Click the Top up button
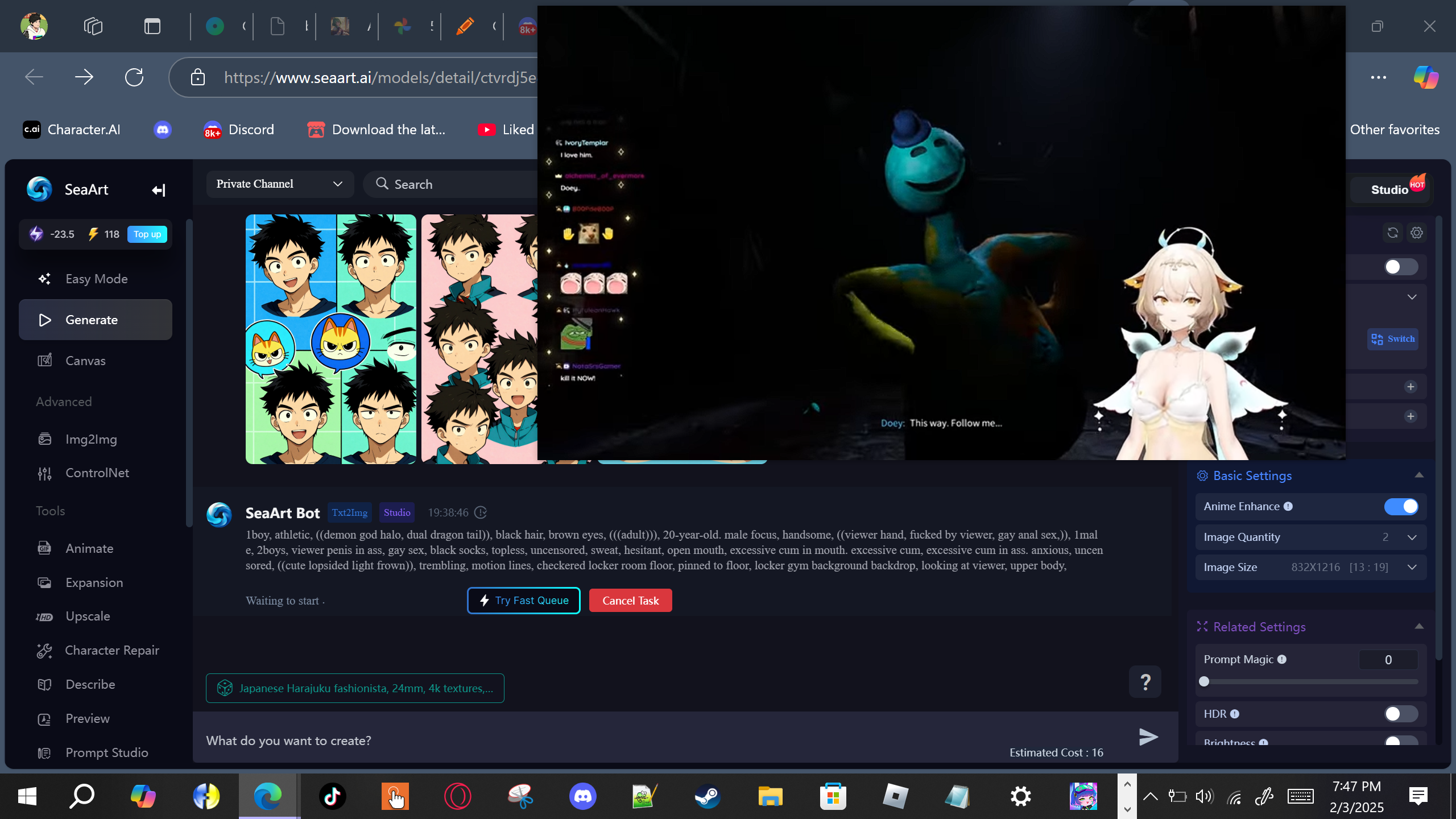Screen dimensions: 1456x819 pyautogui.click(x=147, y=234)
